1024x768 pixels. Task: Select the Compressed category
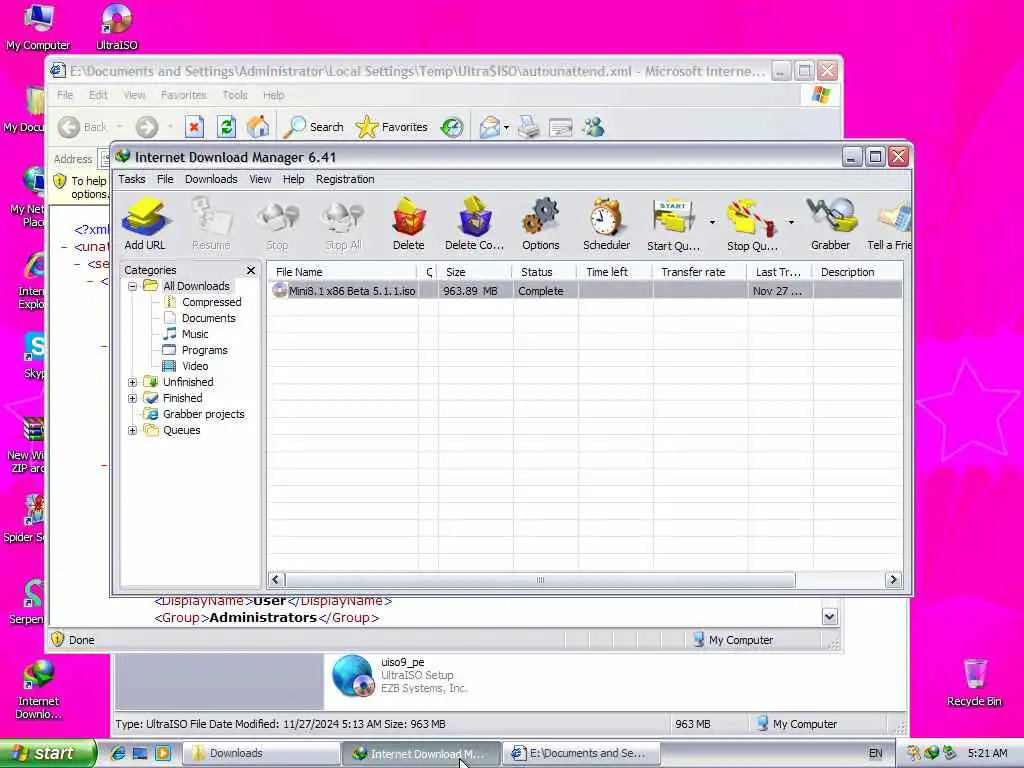tap(211, 302)
